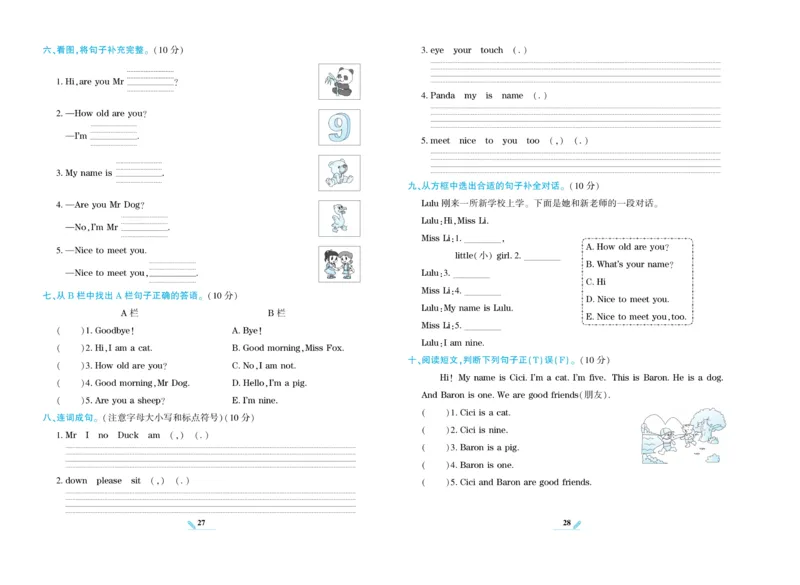
Task: Click the answer bracket for "Goodbye!"
Action: (68, 330)
